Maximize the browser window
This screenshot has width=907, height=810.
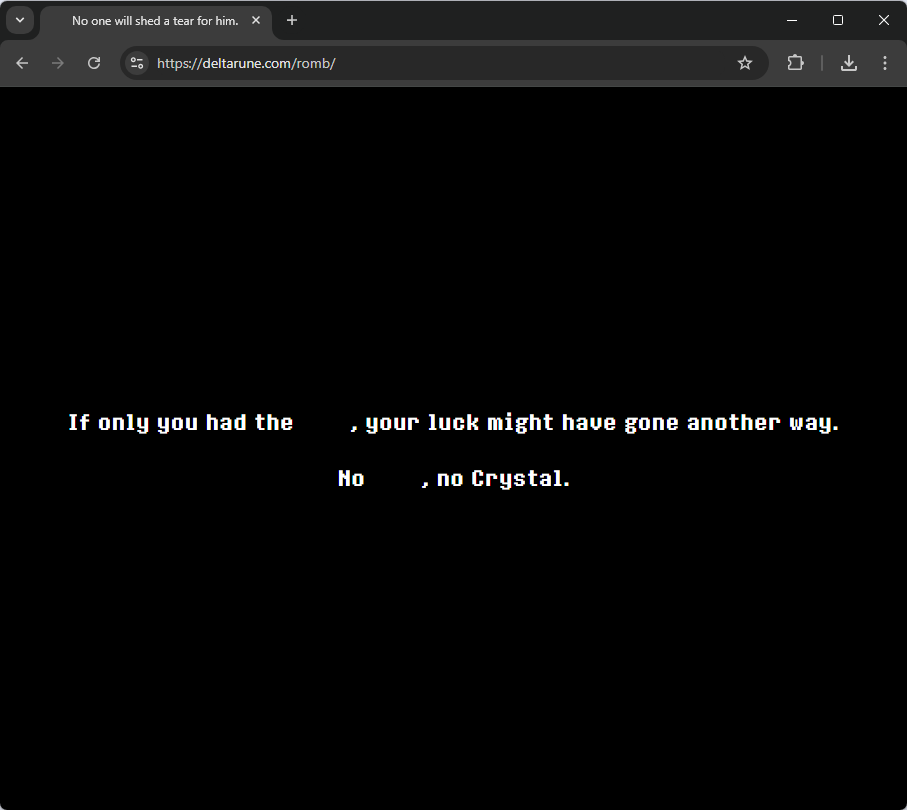coord(838,20)
